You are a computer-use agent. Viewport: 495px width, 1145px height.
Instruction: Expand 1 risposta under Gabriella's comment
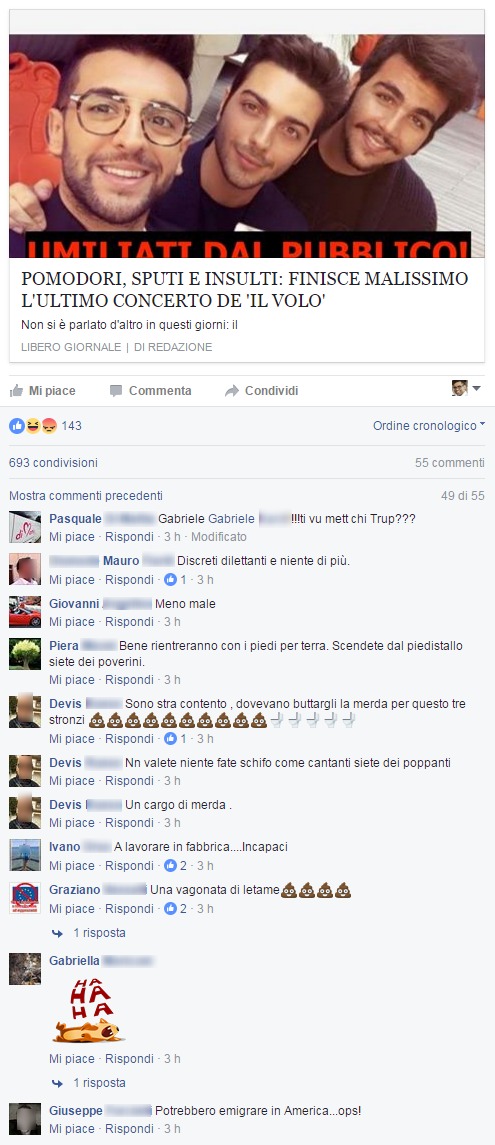tap(99, 1082)
